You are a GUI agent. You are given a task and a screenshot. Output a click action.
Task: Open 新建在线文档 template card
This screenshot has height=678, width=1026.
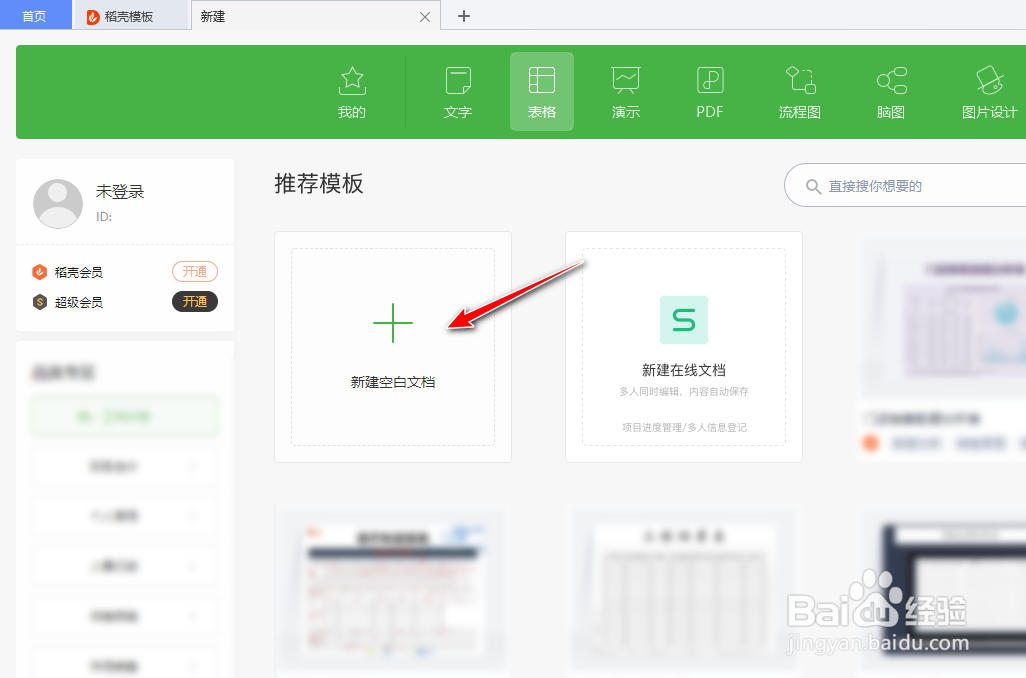(683, 347)
